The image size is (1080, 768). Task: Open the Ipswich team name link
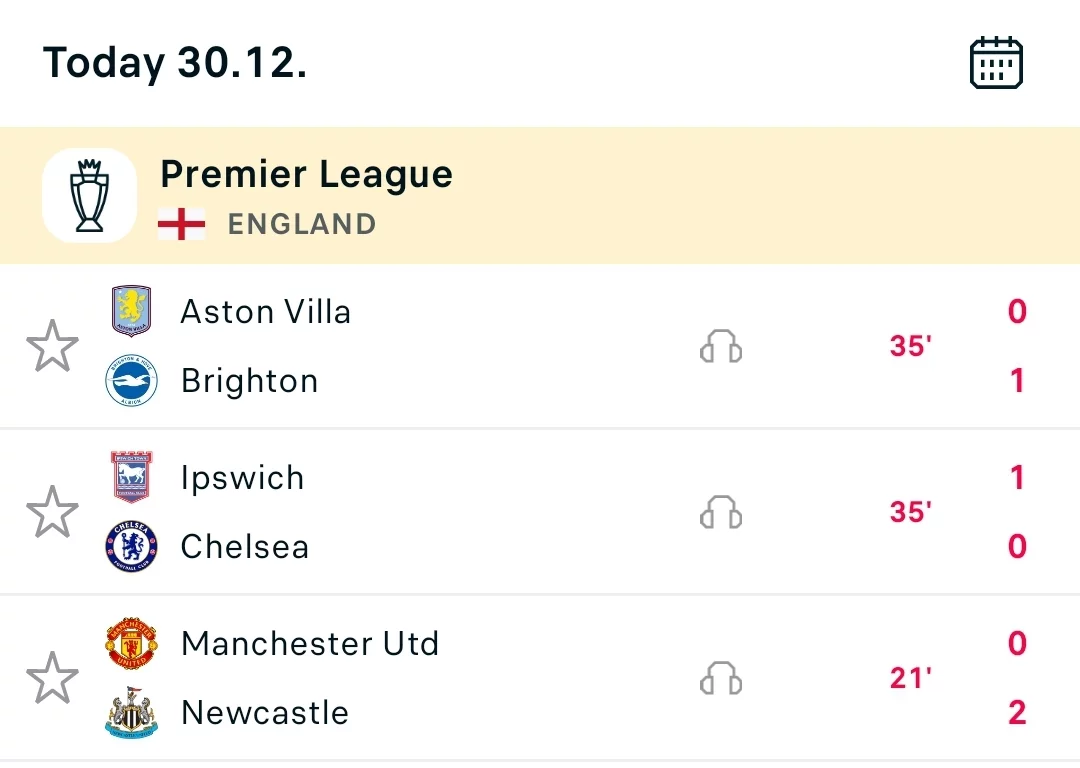pyautogui.click(x=242, y=478)
